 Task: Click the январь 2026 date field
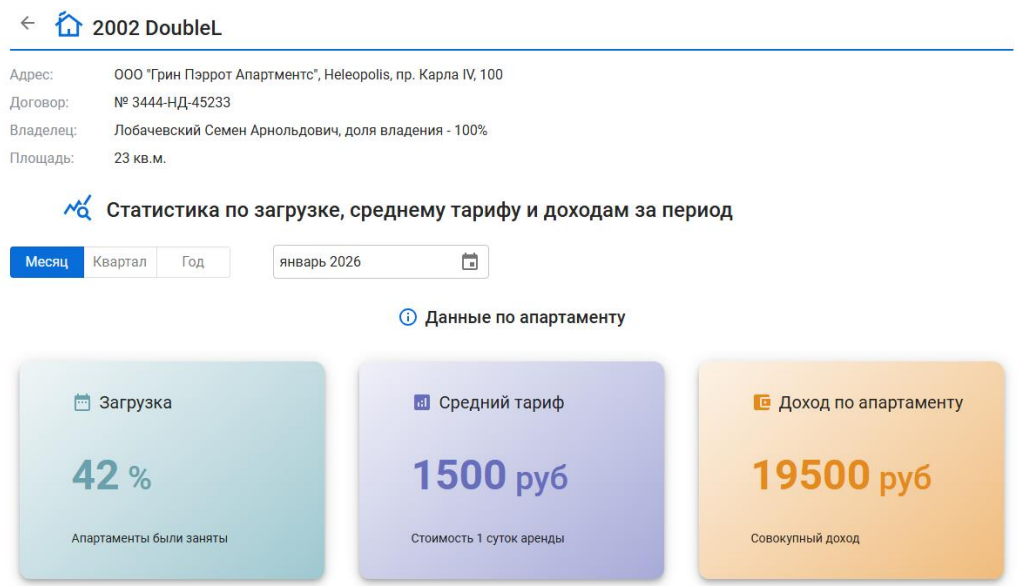(365, 262)
